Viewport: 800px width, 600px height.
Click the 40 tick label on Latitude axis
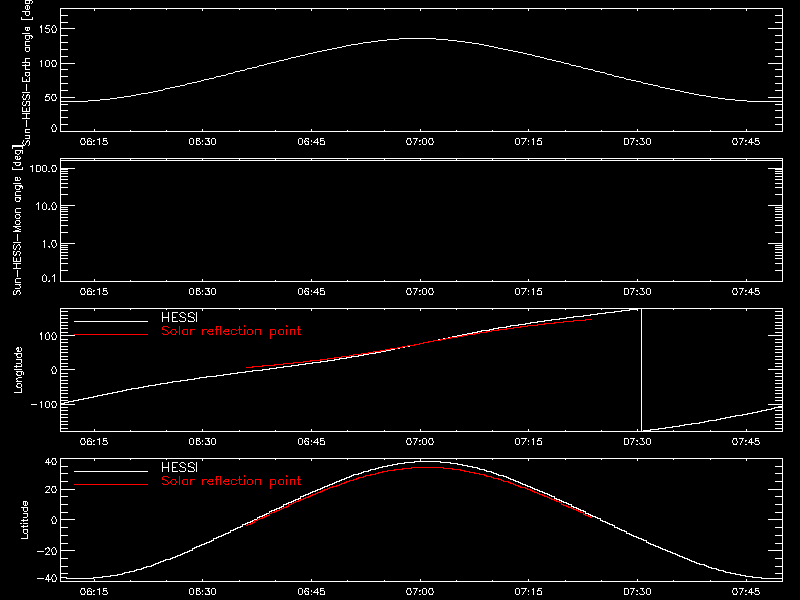(51, 462)
